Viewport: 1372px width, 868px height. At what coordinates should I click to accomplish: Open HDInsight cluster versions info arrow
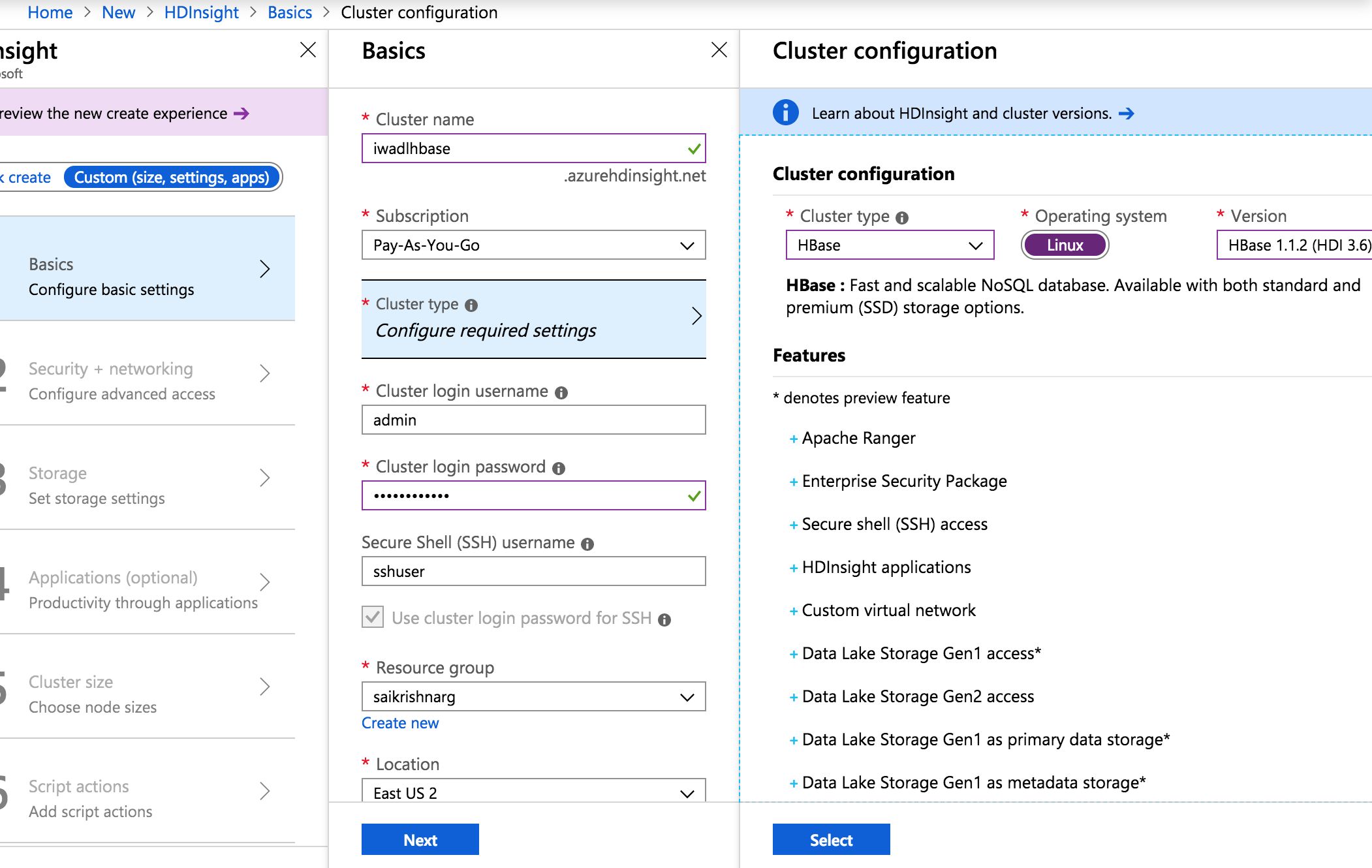click(1127, 114)
